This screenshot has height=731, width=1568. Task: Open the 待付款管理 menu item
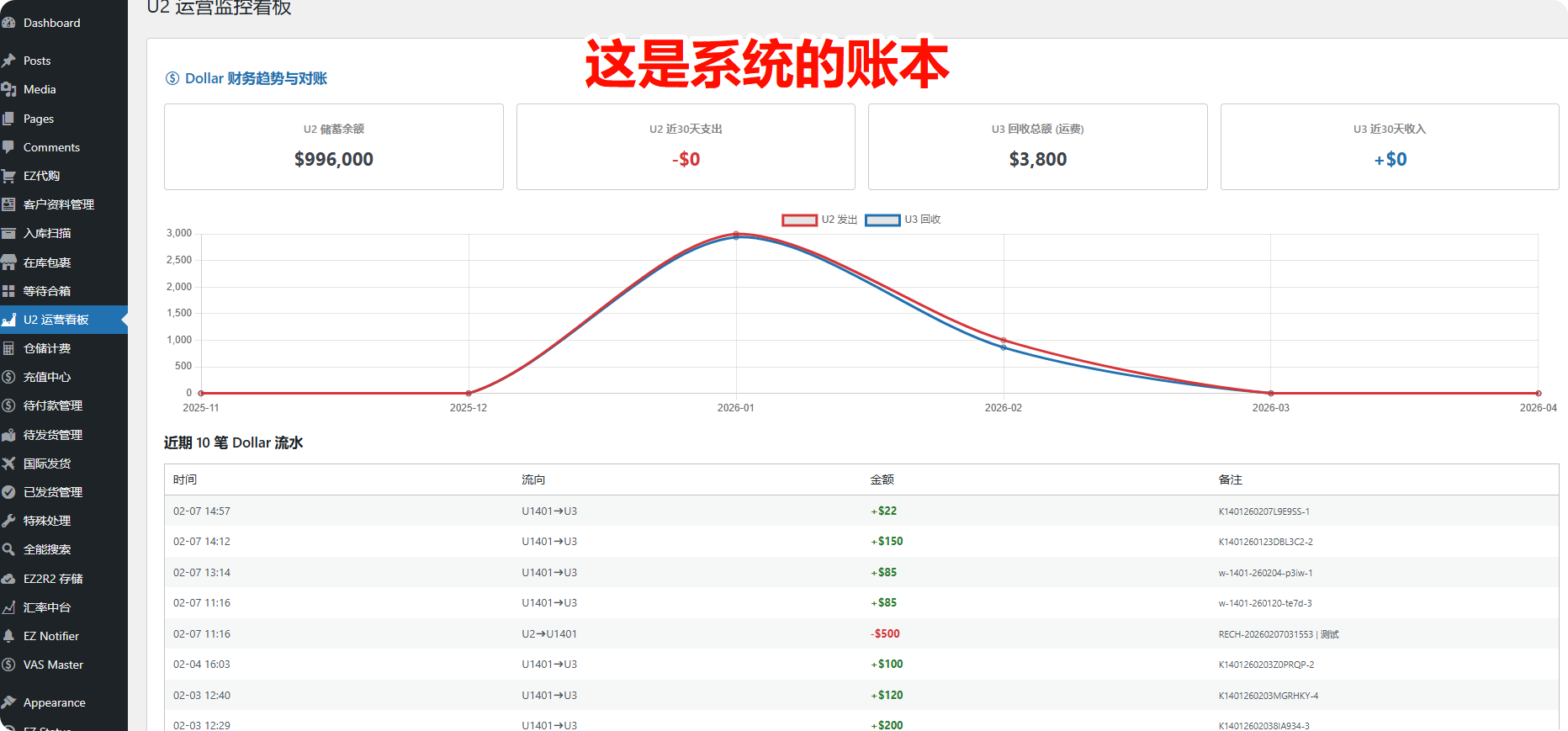(52, 405)
